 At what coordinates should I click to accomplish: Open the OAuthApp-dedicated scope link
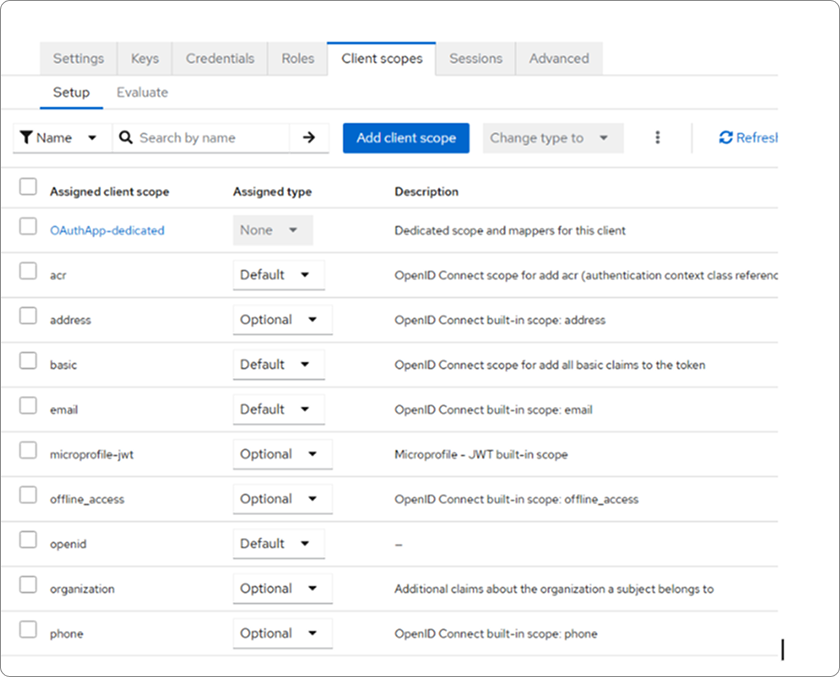[x=107, y=230]
